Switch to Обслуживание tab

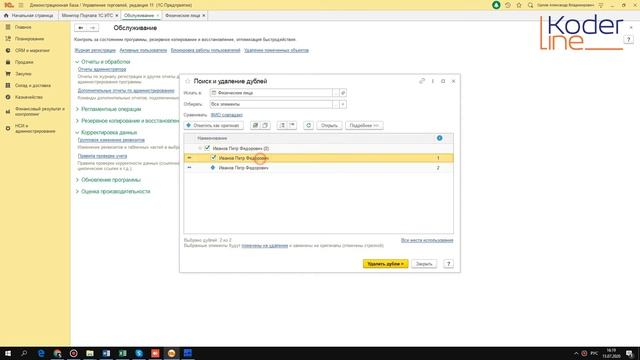(139, 16)
